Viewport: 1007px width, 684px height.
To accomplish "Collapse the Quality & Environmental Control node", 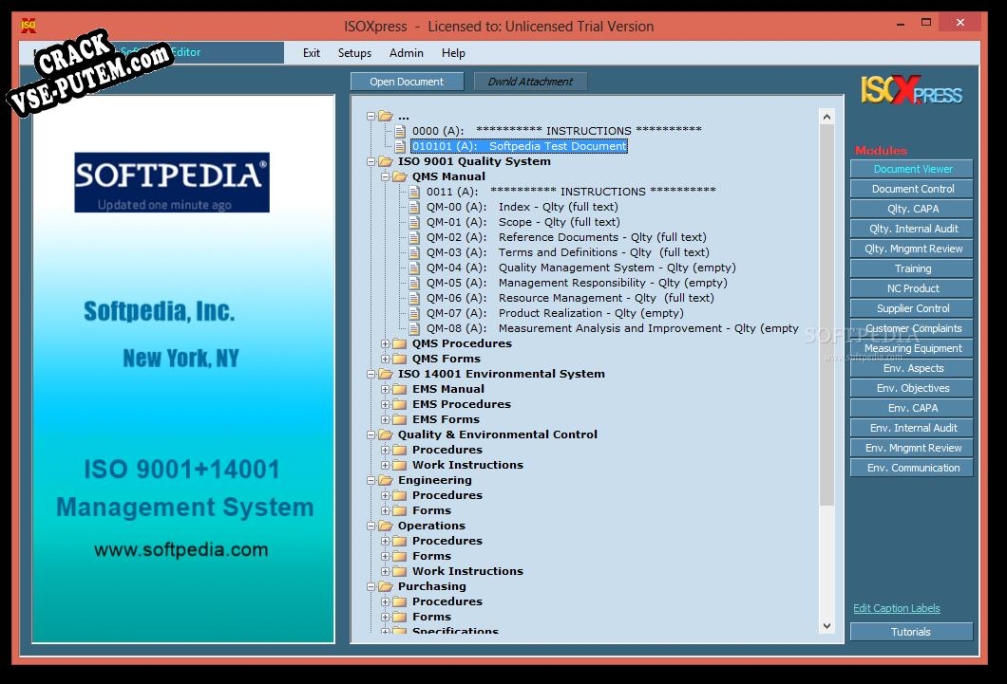I will [371, 435].
